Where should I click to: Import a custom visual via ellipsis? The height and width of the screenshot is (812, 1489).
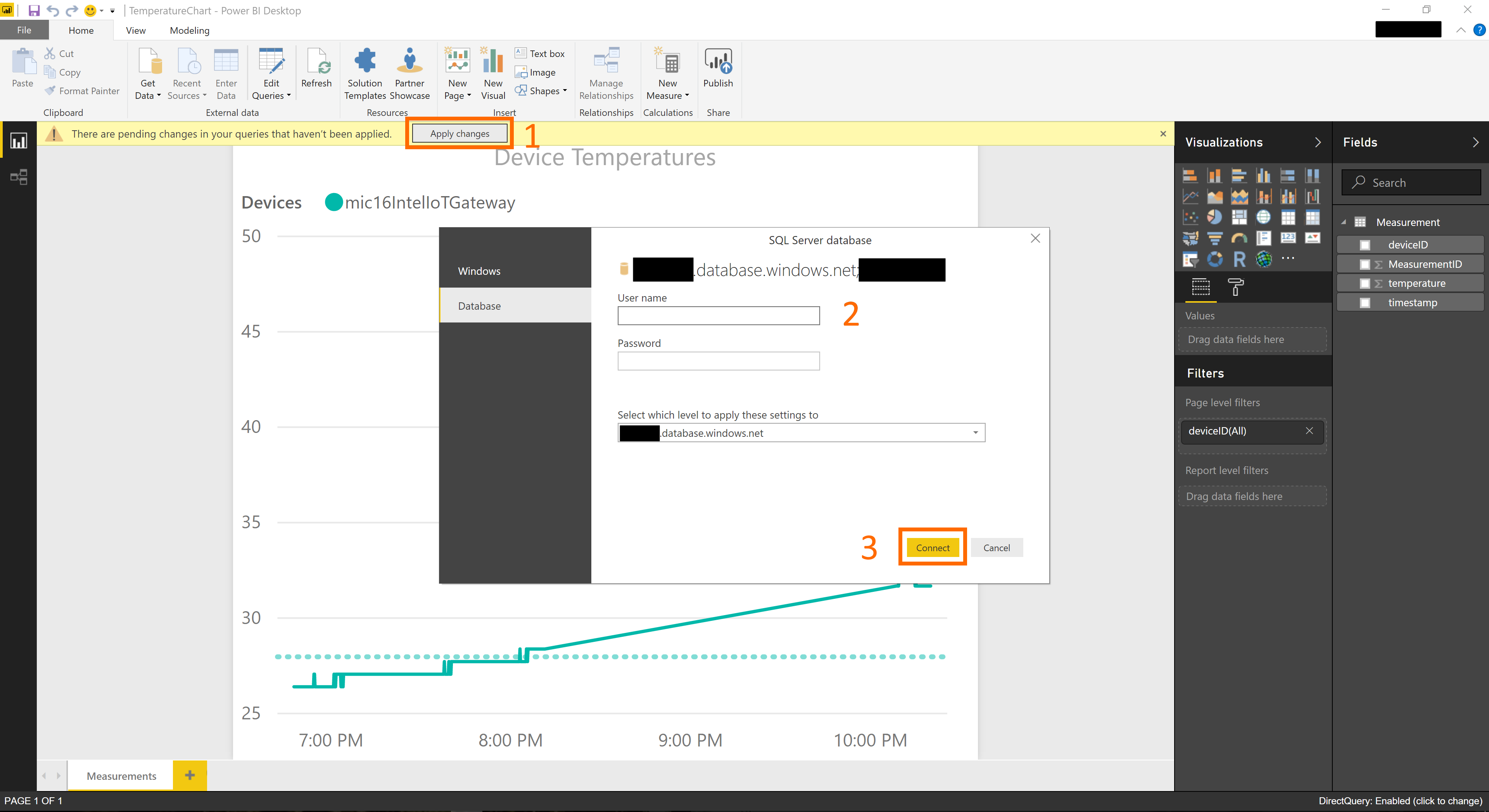[x=1288, y=259]
